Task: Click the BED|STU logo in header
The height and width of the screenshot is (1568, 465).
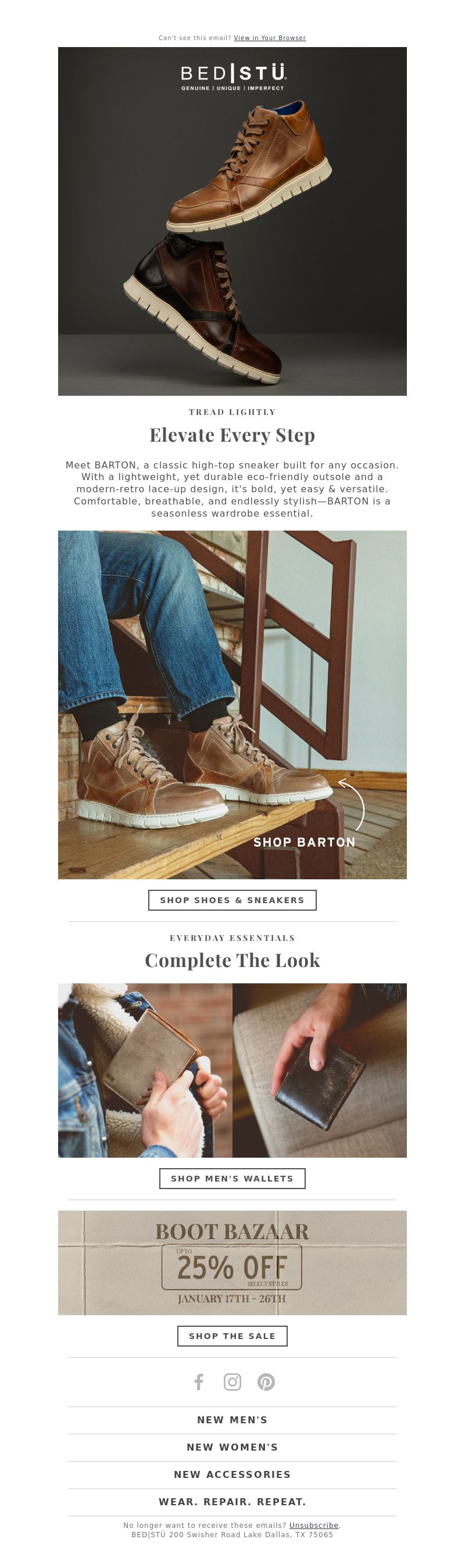Action: pyautogui.click(x=233, y=77)
